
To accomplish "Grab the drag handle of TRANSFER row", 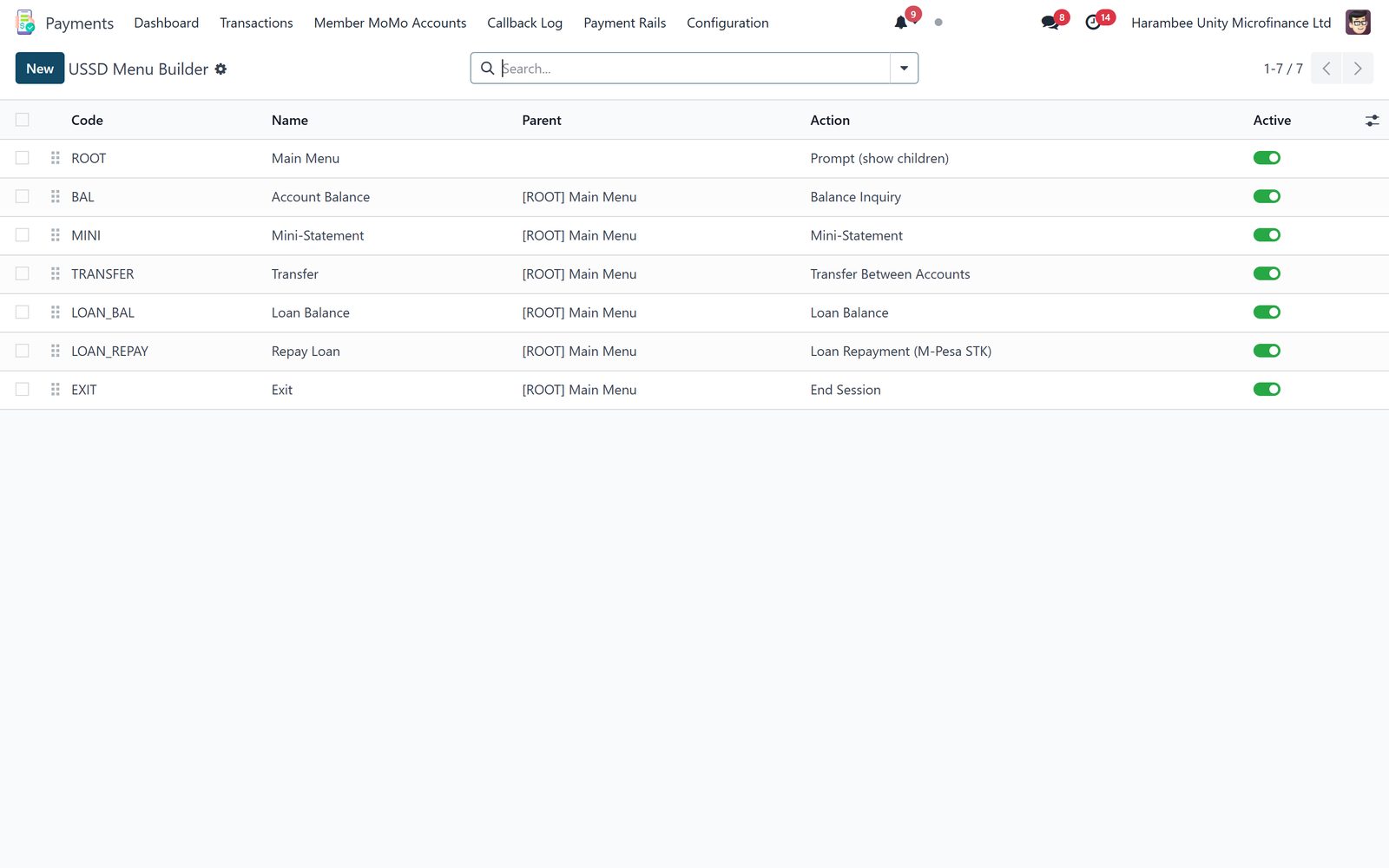I will [56, 274].
